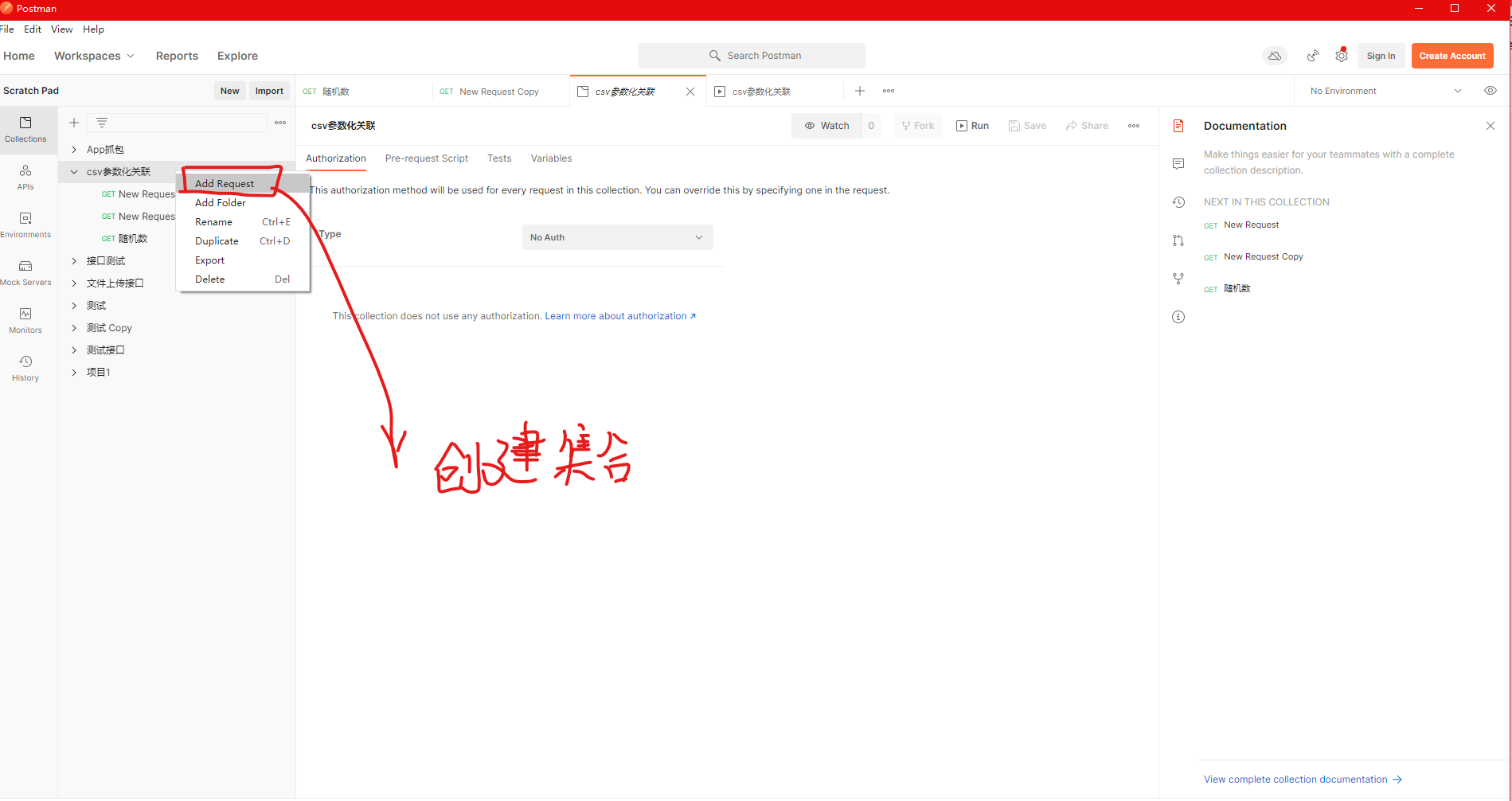Image resolution: width=1512 pixels, height=801 pixels.
Task: Open the pull requests icon in right sidebar
Action: pyautogui.click(x=1178, y=240)
